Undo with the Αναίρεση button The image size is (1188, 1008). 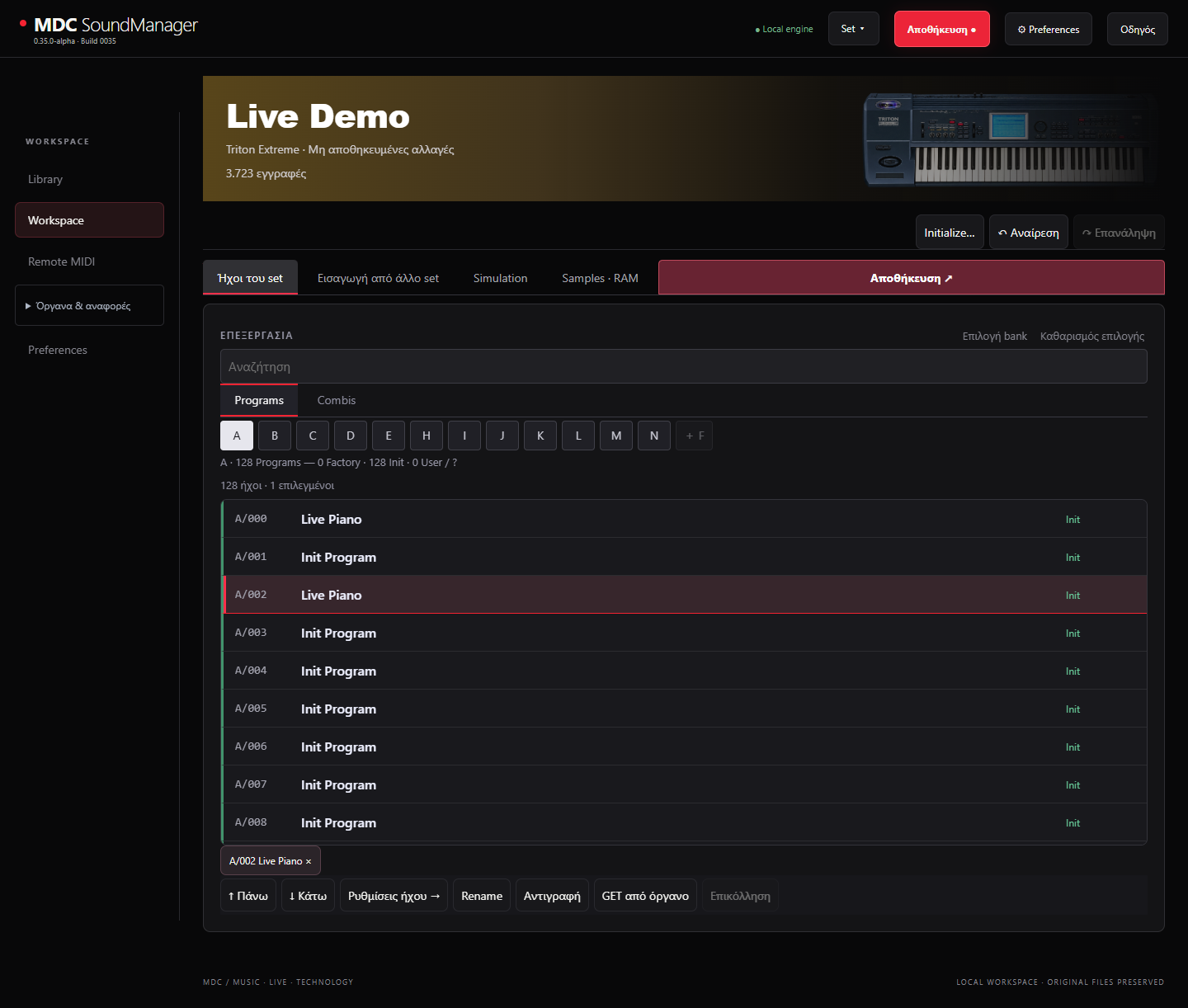tap(1029, 233)
